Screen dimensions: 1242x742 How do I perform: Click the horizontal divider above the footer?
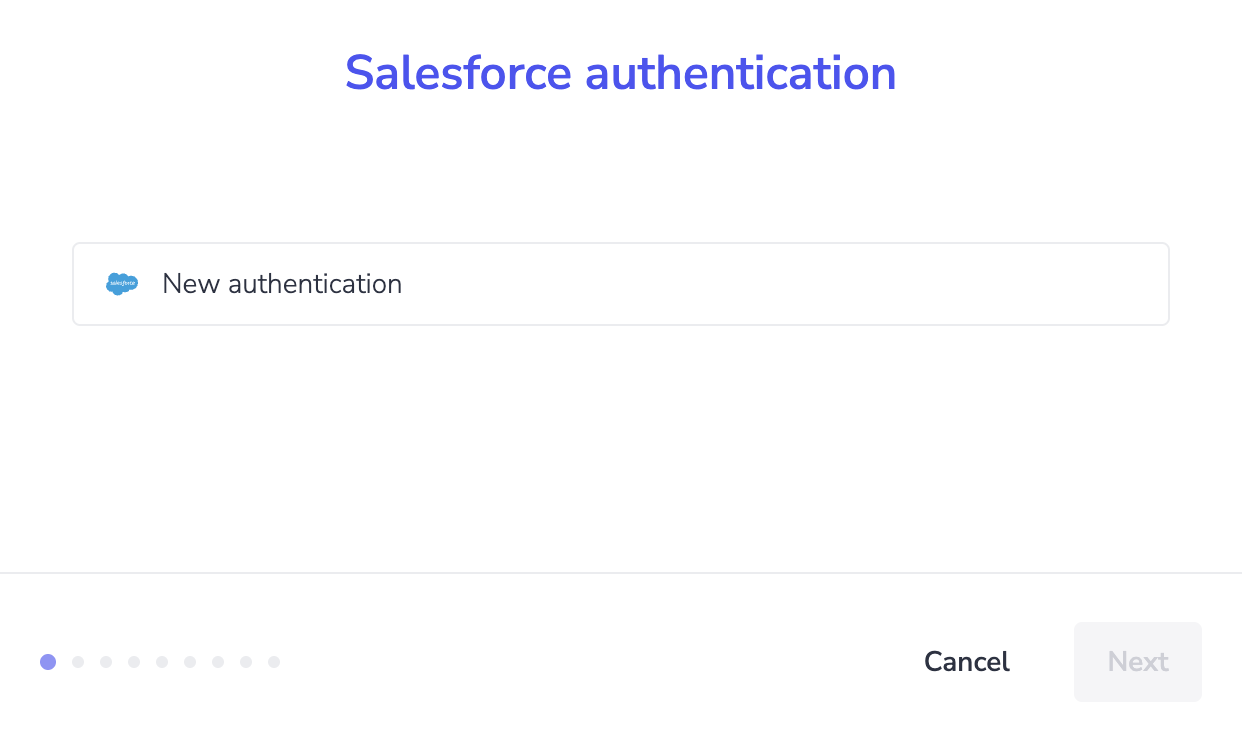620,573
